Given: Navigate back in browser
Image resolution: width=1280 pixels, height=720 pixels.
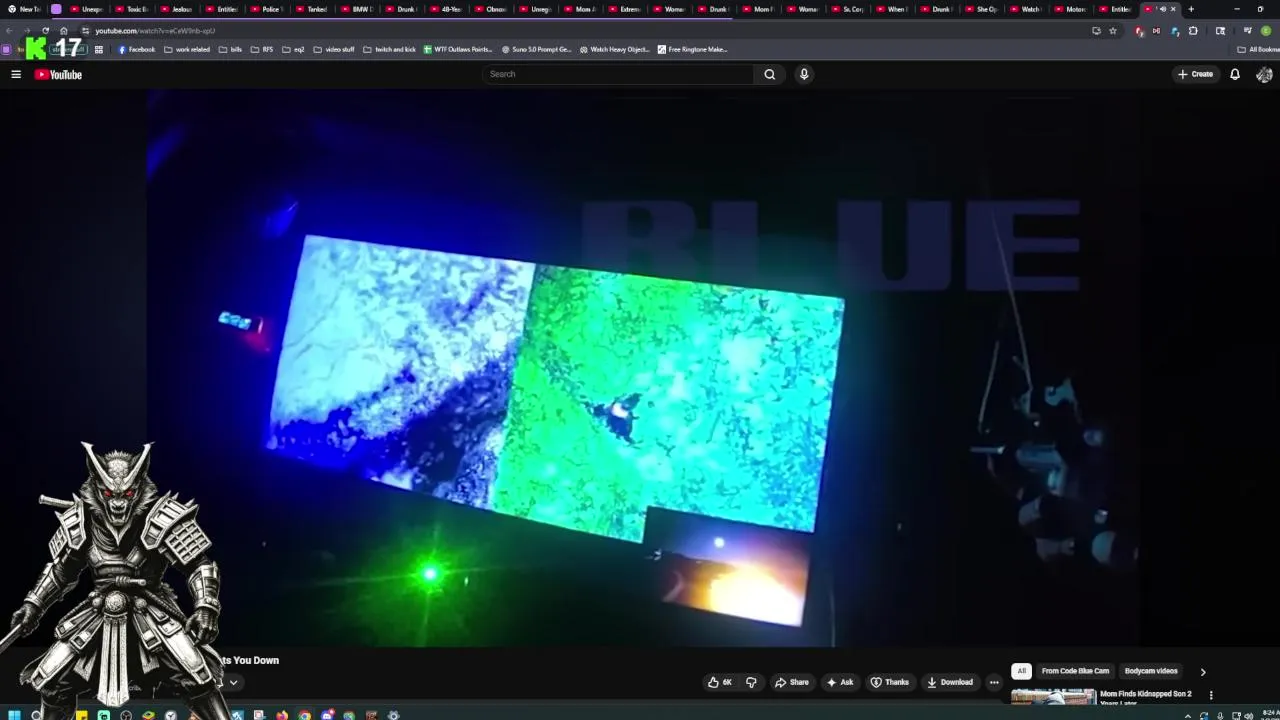Looking at the screenshot, I should pos(9,31).
